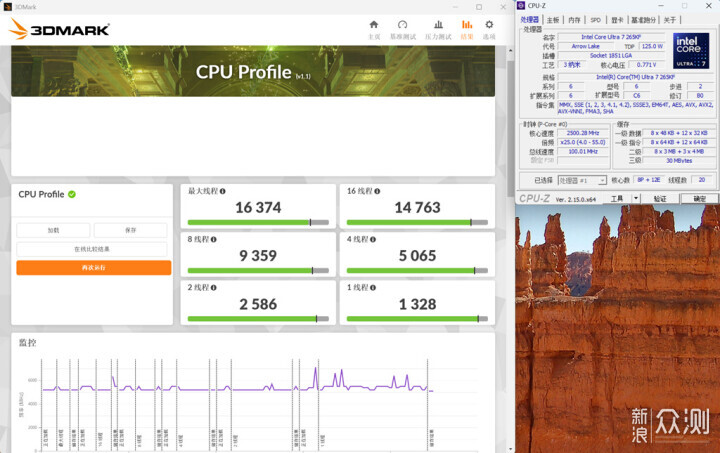
Task: Click the 名字 field Intel Core Ultra 7 265KF
Action: (x=611, y=37)
